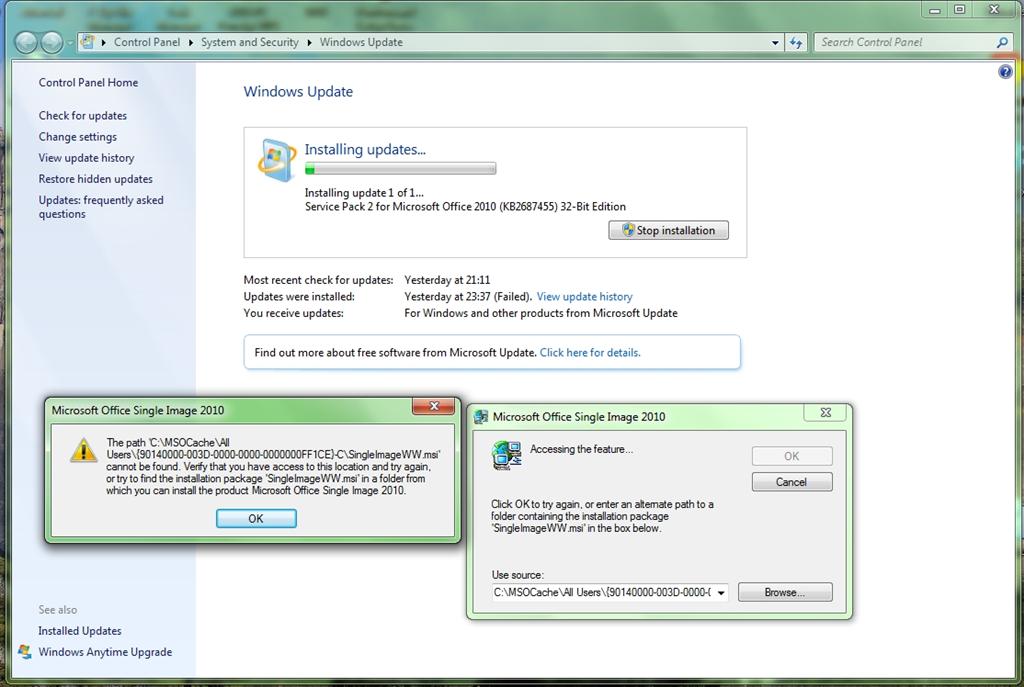Close the path not found error dialog
The height and width of the screenshot is (687, 1024).
(x=434, y=406)
